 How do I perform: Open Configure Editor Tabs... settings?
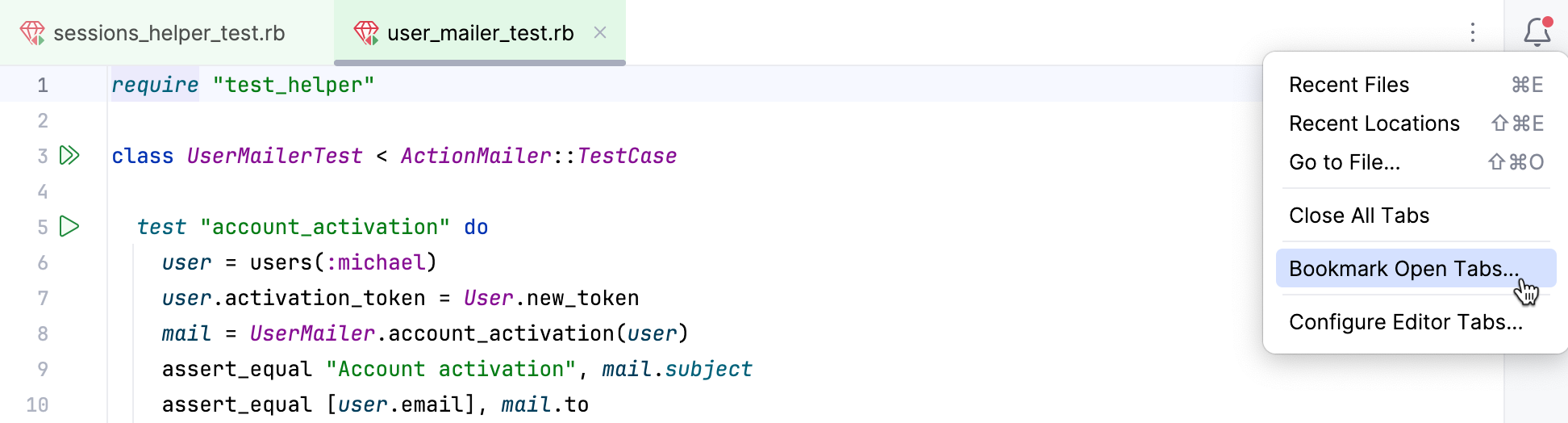coord(1405,322)
